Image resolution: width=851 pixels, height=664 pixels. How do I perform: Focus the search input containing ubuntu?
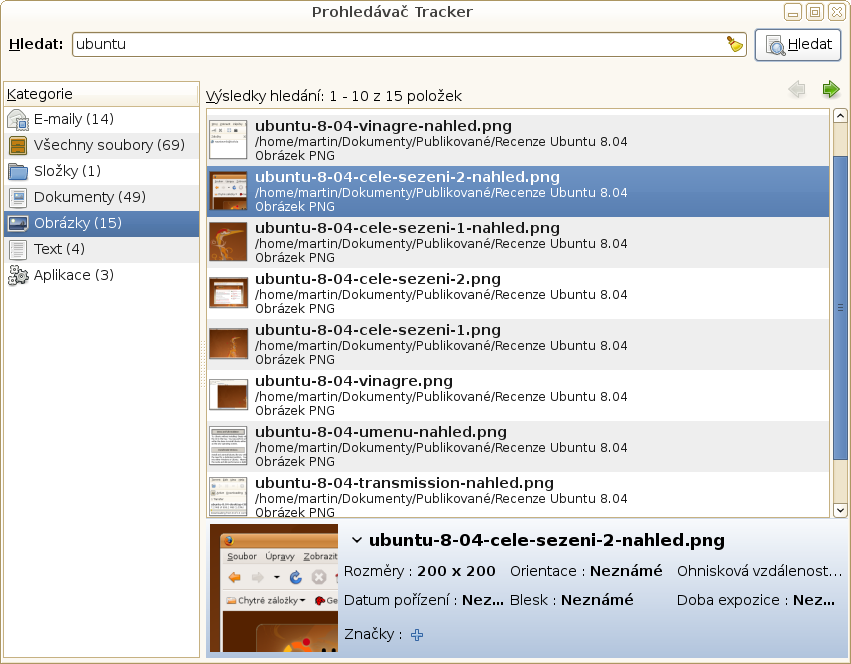pyautogui.click(x=409, y=44)
